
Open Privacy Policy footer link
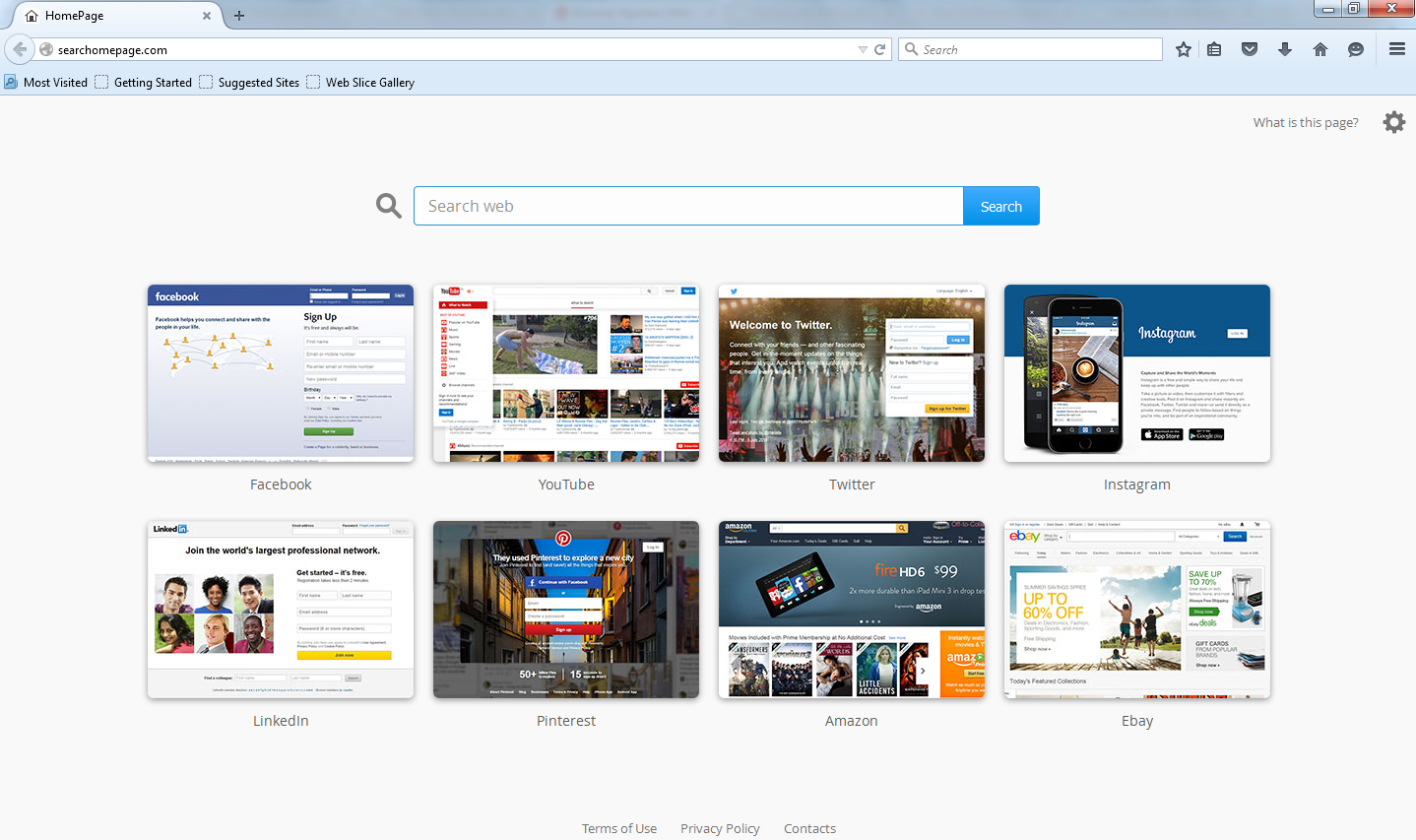(720, 828)
